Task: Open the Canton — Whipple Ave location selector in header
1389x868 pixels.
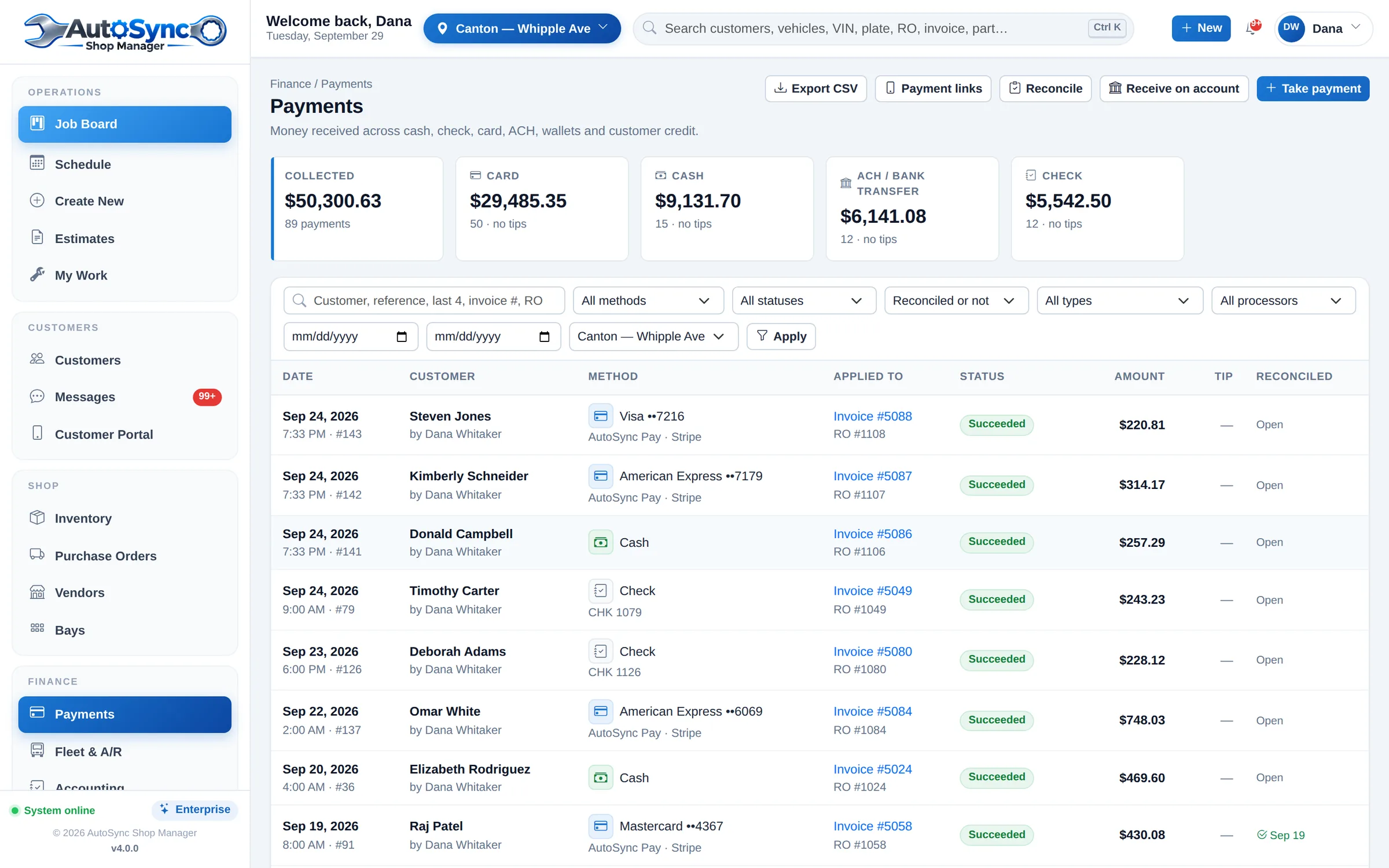Action: (522, 28)
